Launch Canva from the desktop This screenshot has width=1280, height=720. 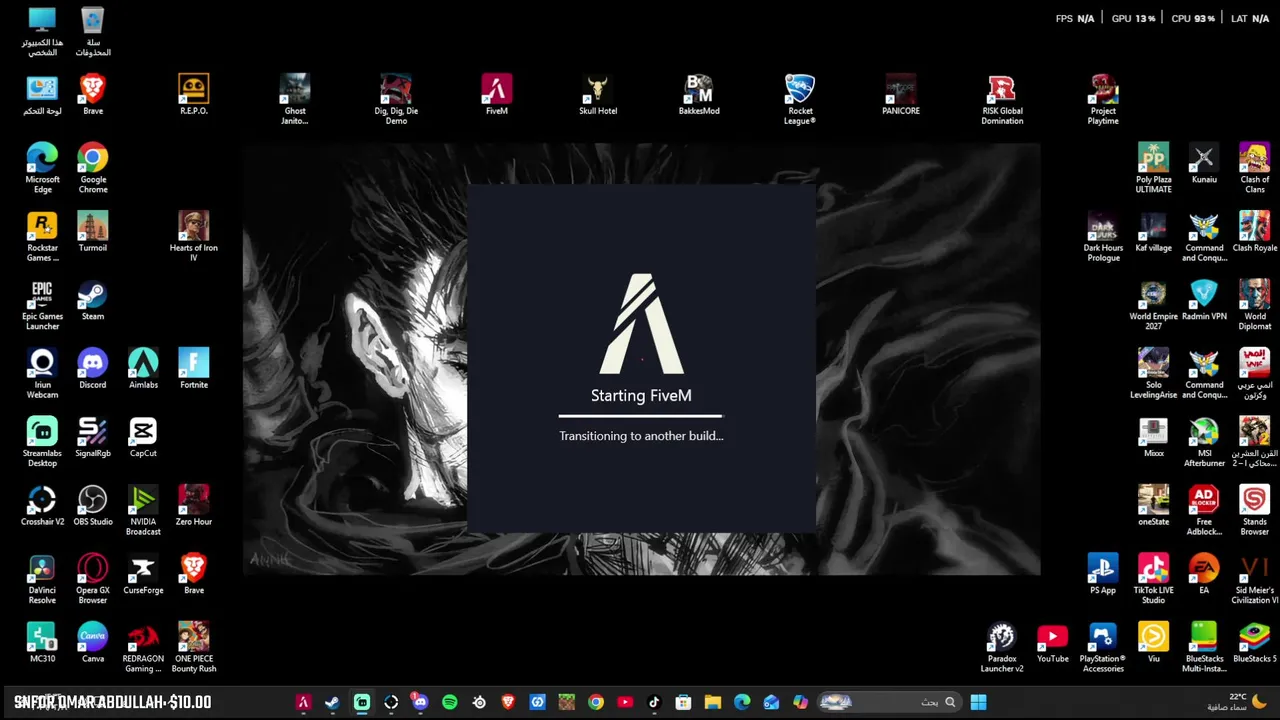[x=93, y=643]
